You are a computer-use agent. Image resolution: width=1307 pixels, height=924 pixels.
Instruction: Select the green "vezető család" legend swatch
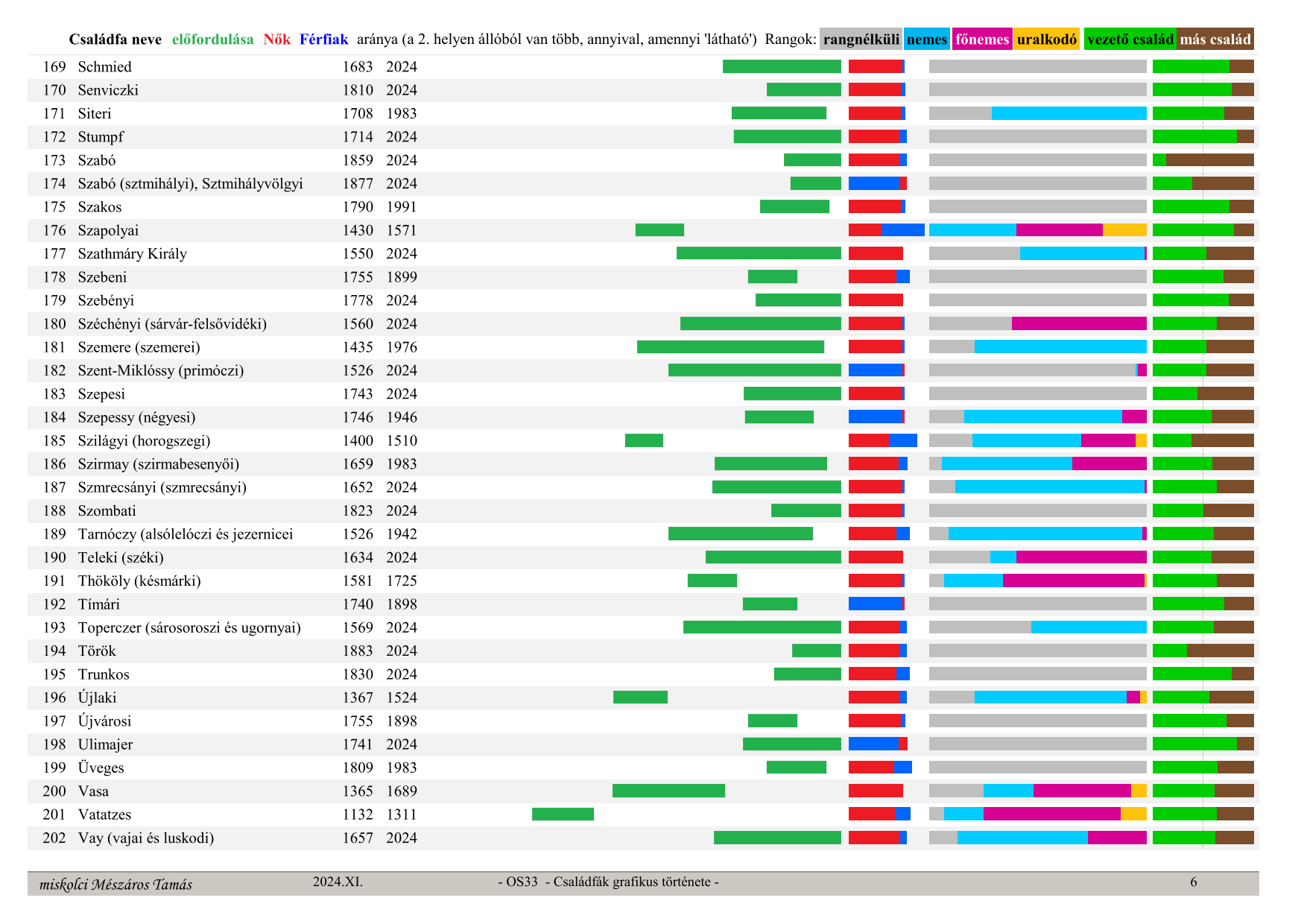[1130, 39]
